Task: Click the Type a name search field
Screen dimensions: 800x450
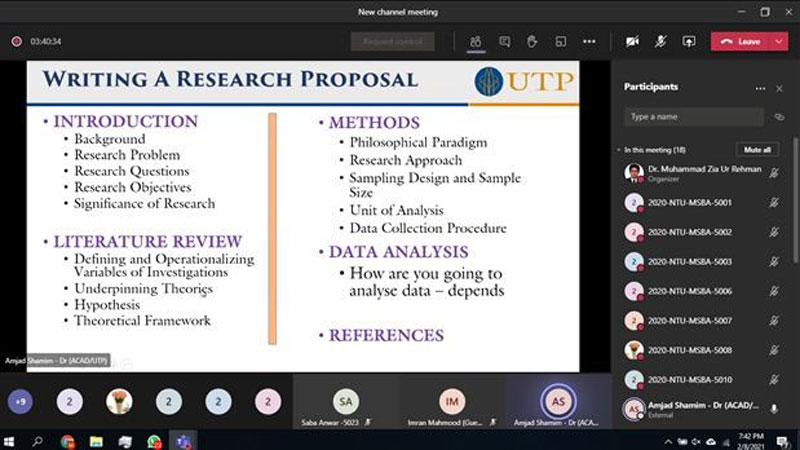Action: (x=695, y=117)
